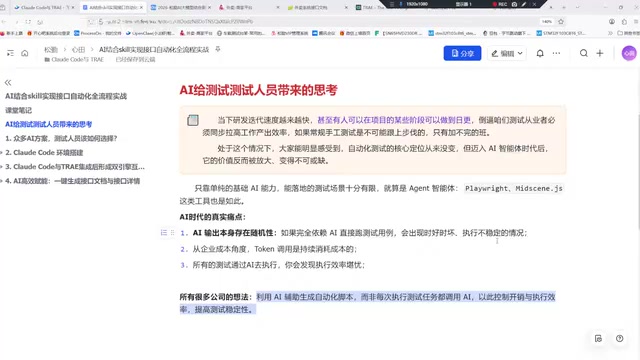Viewport: 640px width, 360px height.
Task: Click the search magnifier icon in header
Action: [584, 53]
